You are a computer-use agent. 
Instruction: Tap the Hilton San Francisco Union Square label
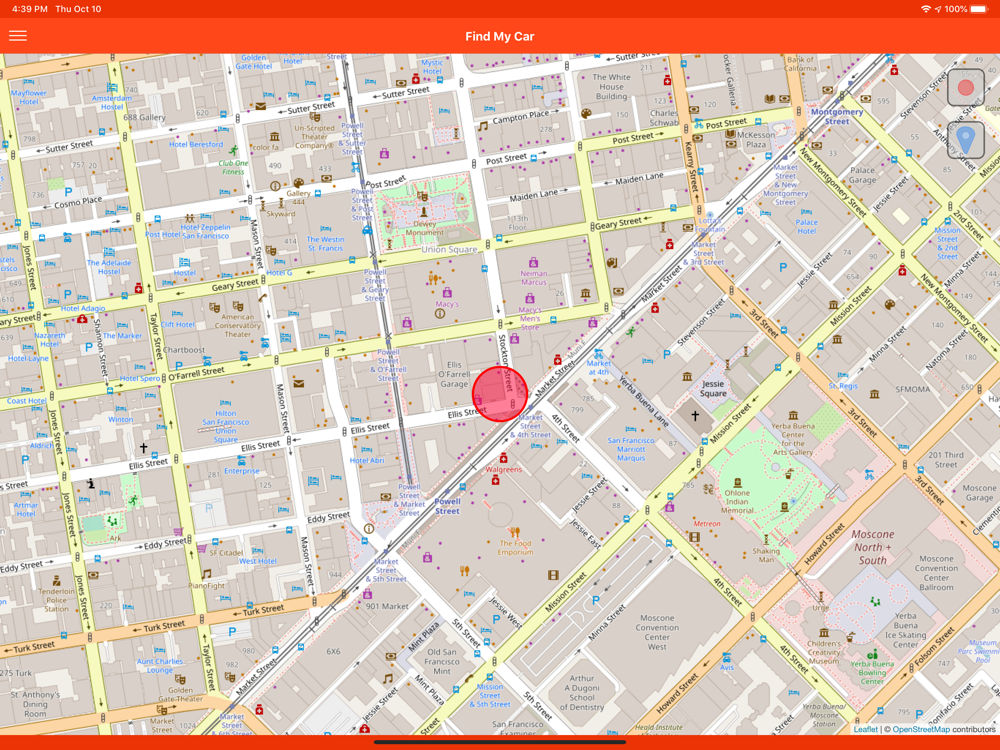[225, 426]
